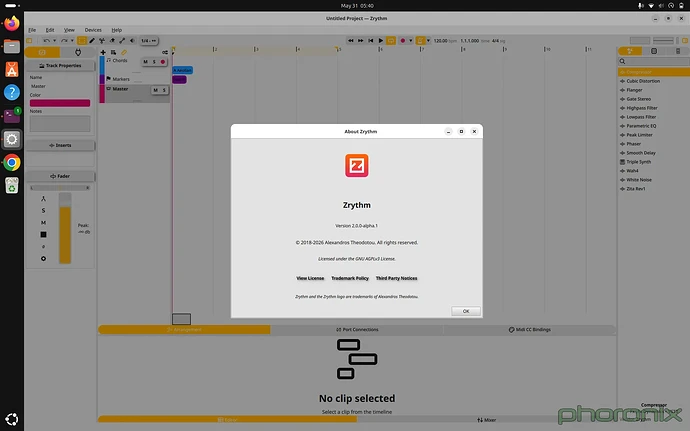Arm the Chords track for recording
Viewport: 690px width, 431px height.
click(x=162, y=62)
